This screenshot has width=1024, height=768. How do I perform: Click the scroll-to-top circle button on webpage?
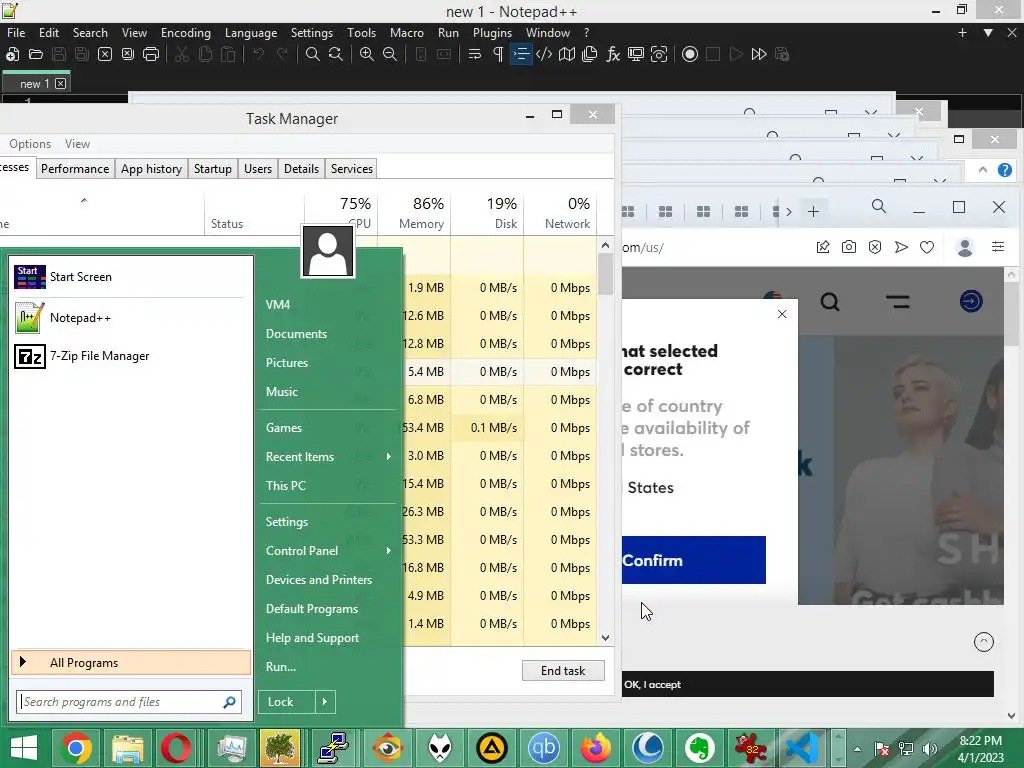(x=984, y=642)
